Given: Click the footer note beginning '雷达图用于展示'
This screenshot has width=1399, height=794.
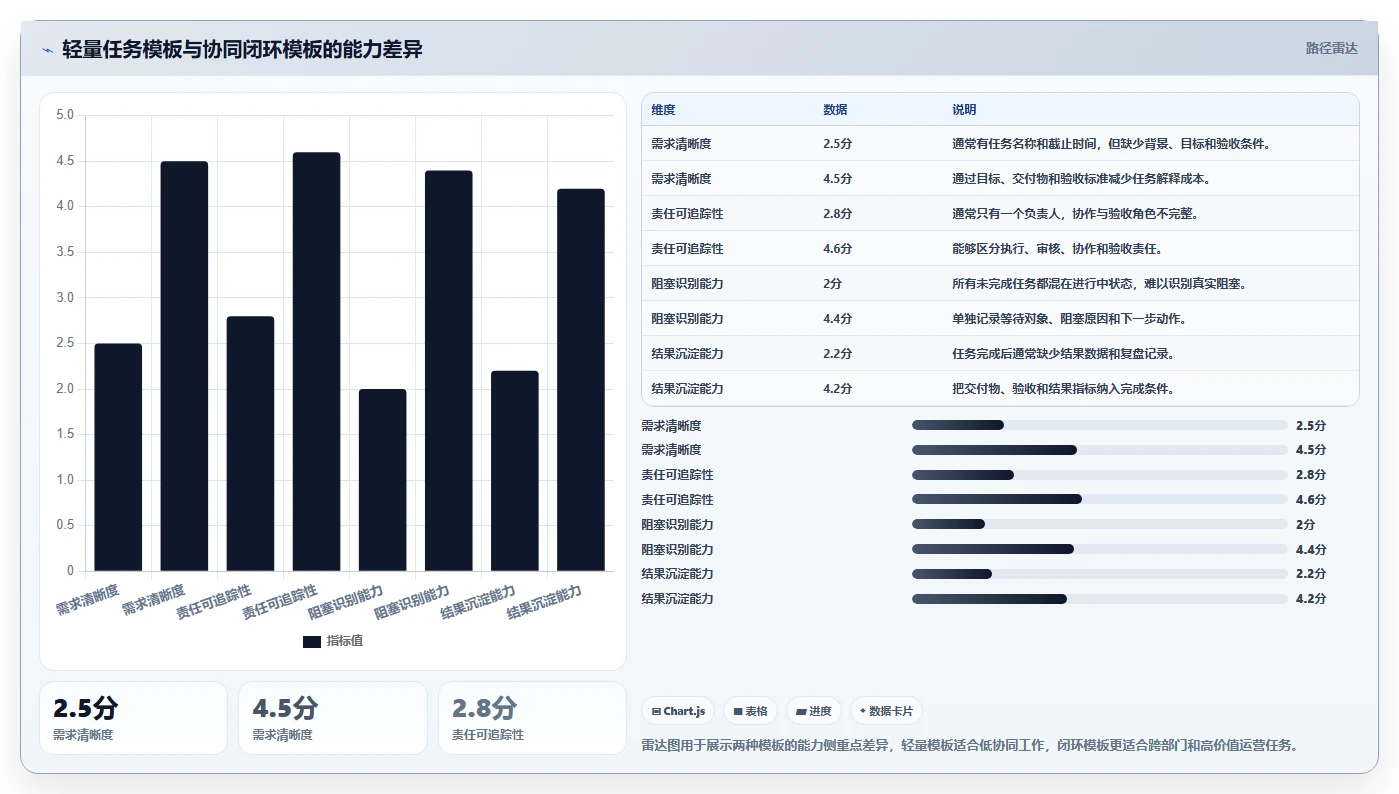Looking at the screenshot, I should tap(969, 745).
